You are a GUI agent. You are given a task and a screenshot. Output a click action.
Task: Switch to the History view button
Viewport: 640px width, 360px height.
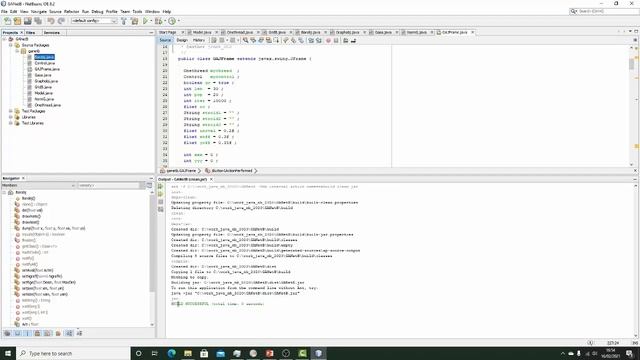[199, 40]
